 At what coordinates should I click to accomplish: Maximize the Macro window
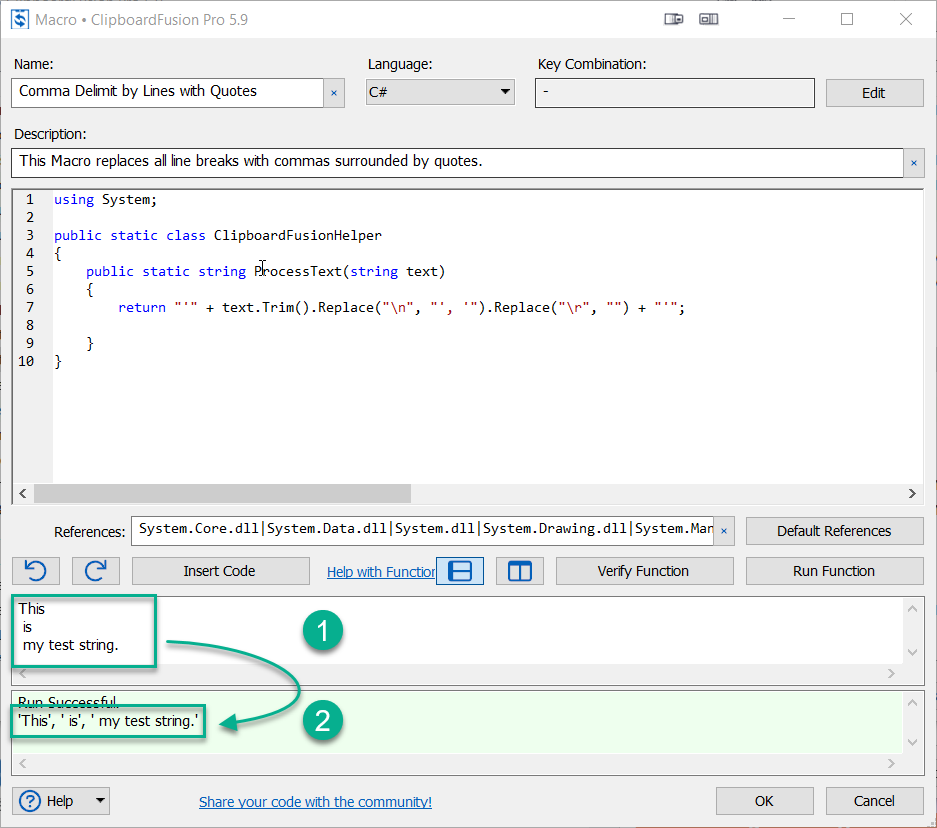pyautogui.click(x=847, y=19)
